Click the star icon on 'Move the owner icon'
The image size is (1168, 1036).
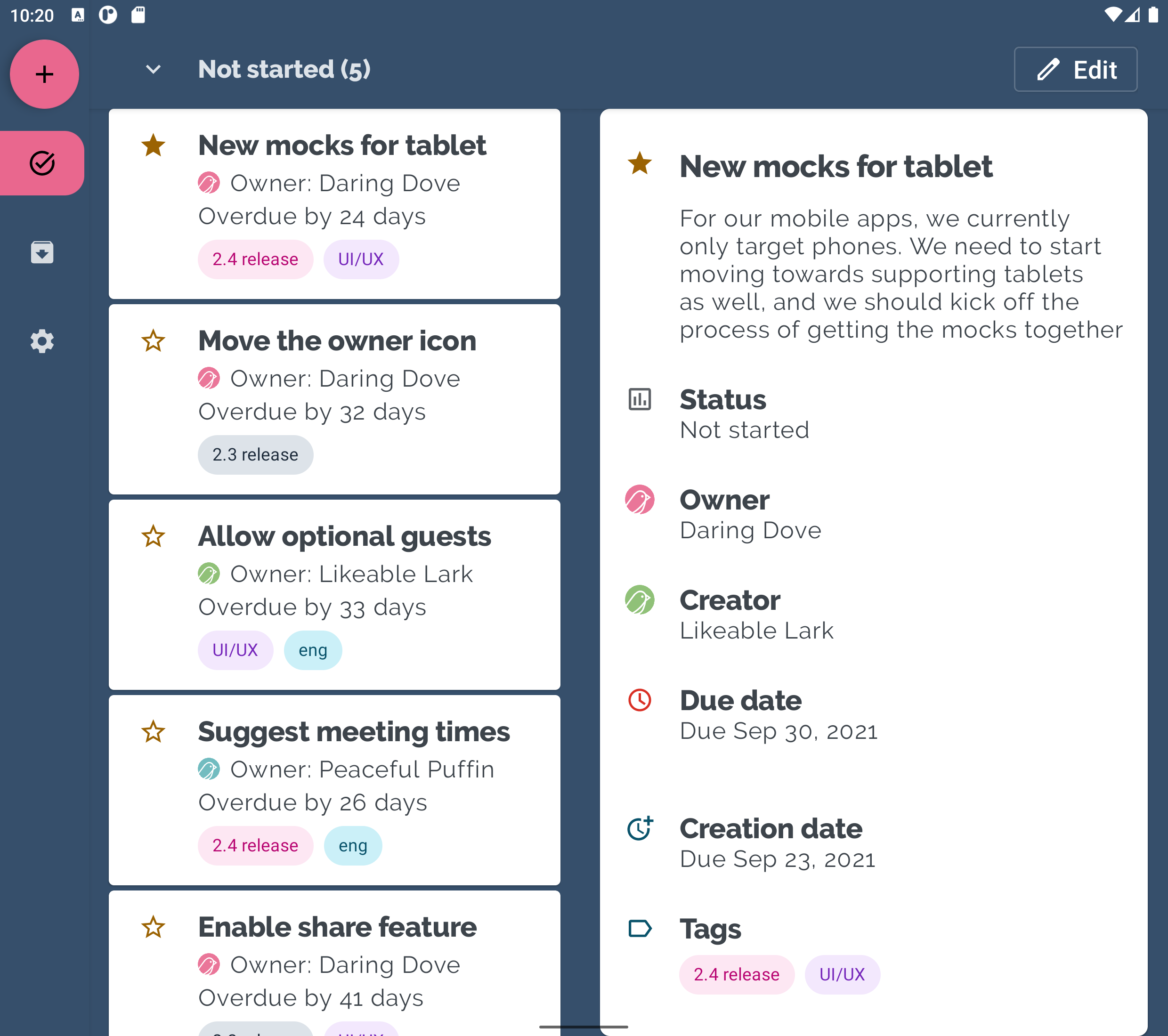click(x=154, y=341)
